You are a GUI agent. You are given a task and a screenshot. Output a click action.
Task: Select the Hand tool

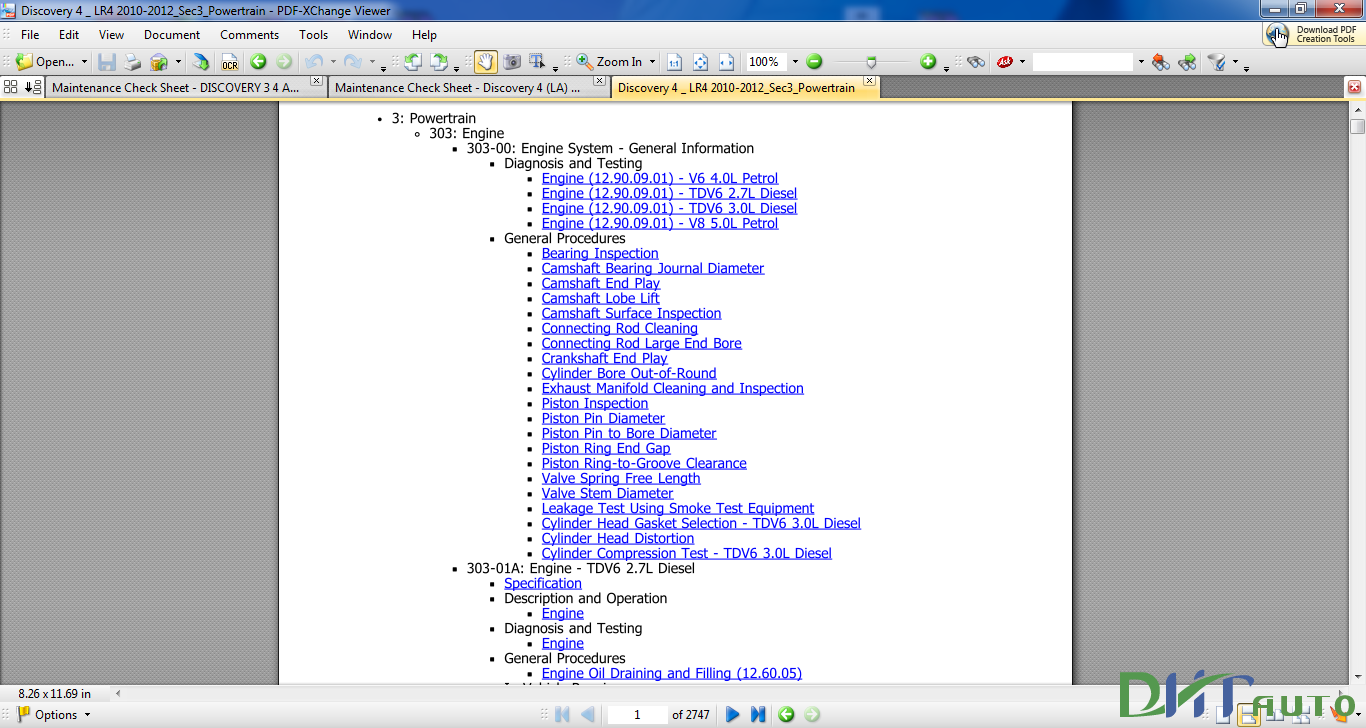tap(485, 62)
